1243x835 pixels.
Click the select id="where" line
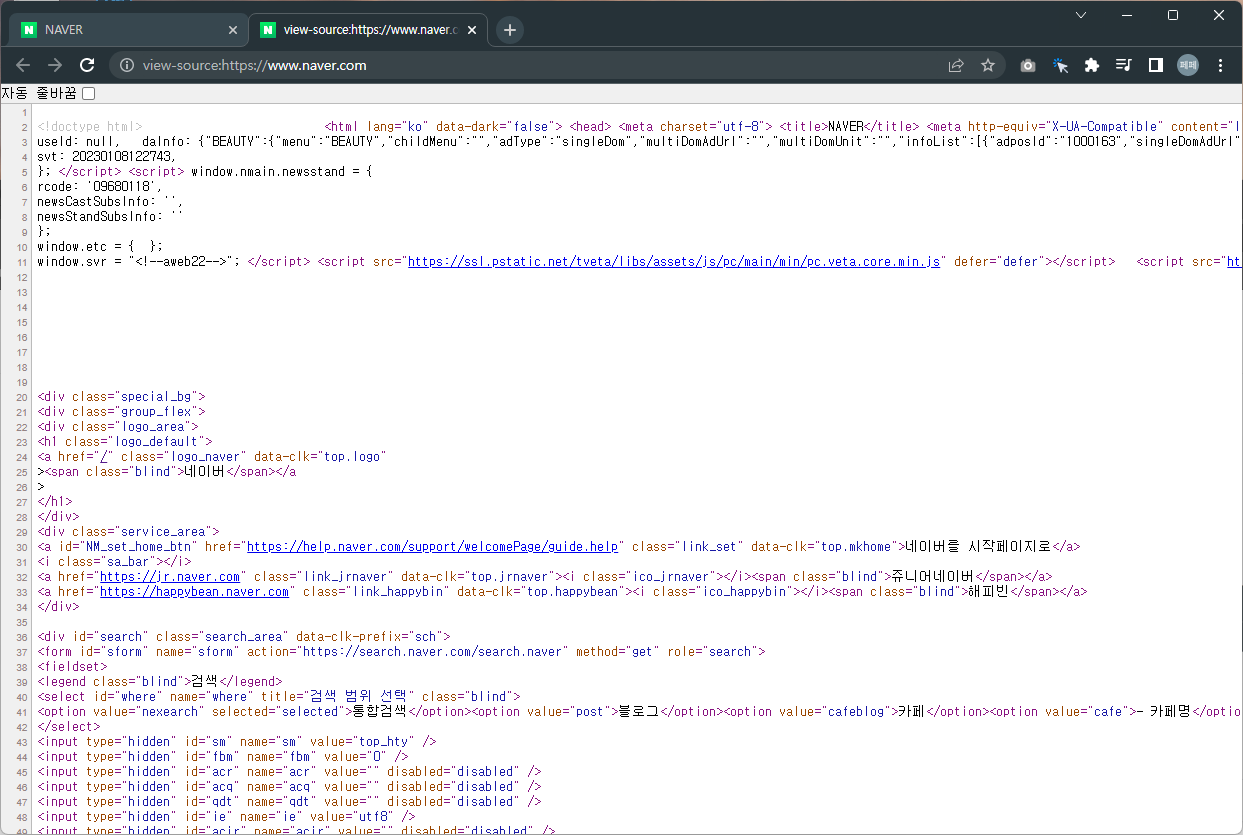point(279,697)
